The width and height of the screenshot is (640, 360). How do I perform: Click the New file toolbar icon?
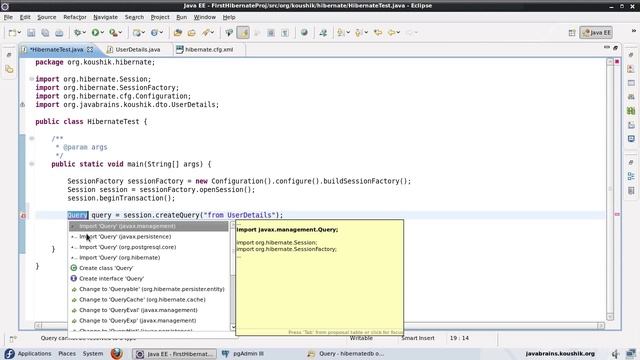[12, 33]
